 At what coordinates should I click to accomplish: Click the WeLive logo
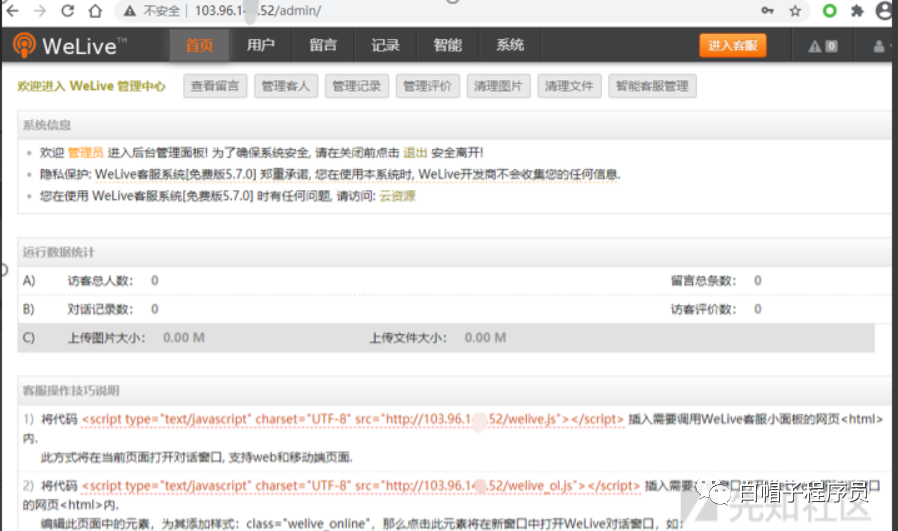70,45
